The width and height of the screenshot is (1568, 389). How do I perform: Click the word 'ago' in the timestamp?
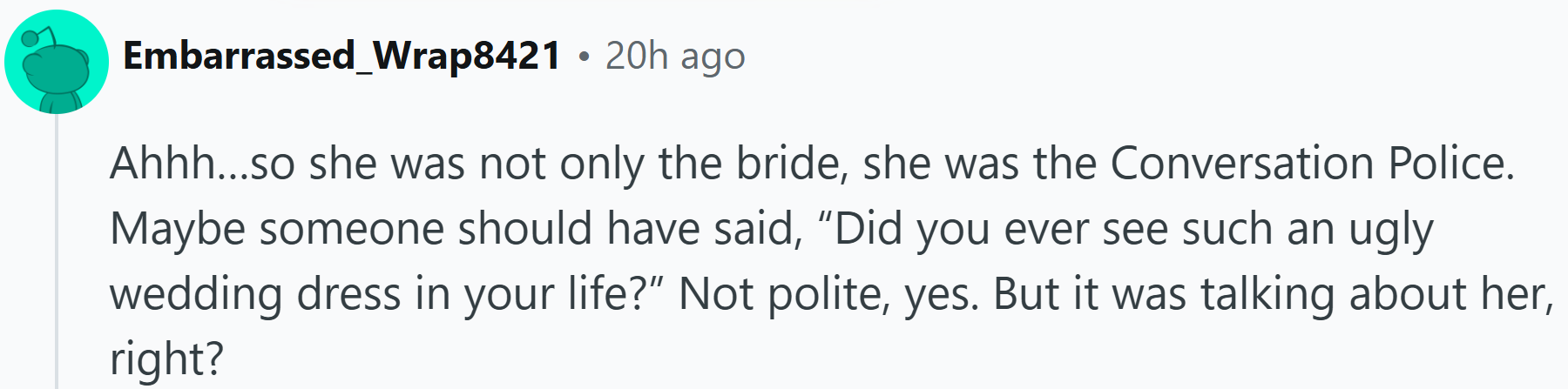click(x=713, y=59)
